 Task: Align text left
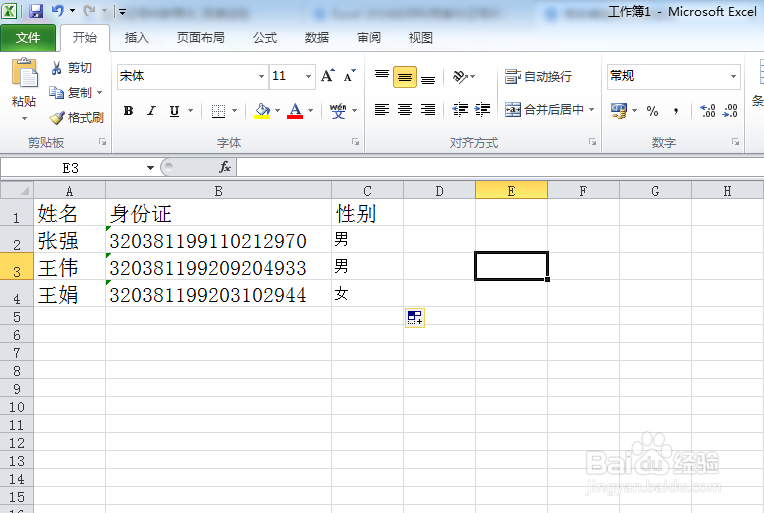pyautogui.click(x=382, y=110)
